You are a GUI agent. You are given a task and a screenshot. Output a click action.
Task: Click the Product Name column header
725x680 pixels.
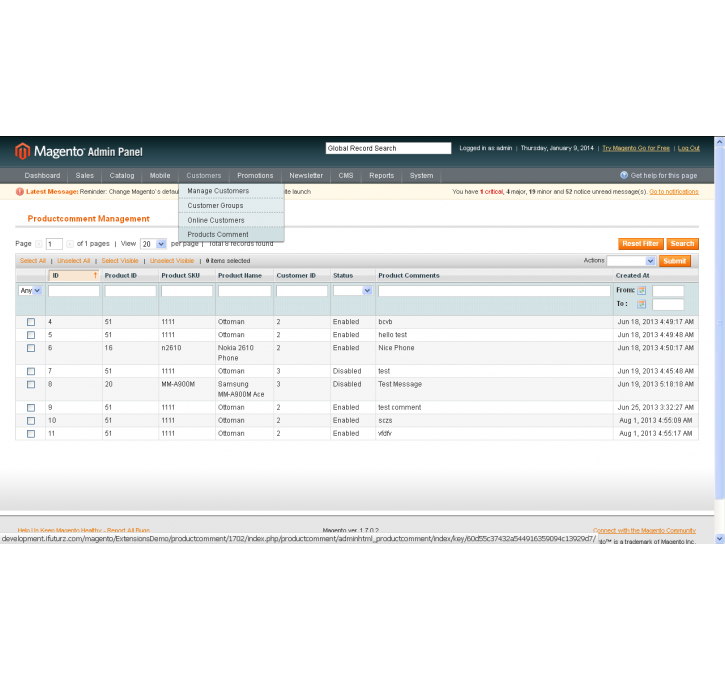(x=240, y=276)
